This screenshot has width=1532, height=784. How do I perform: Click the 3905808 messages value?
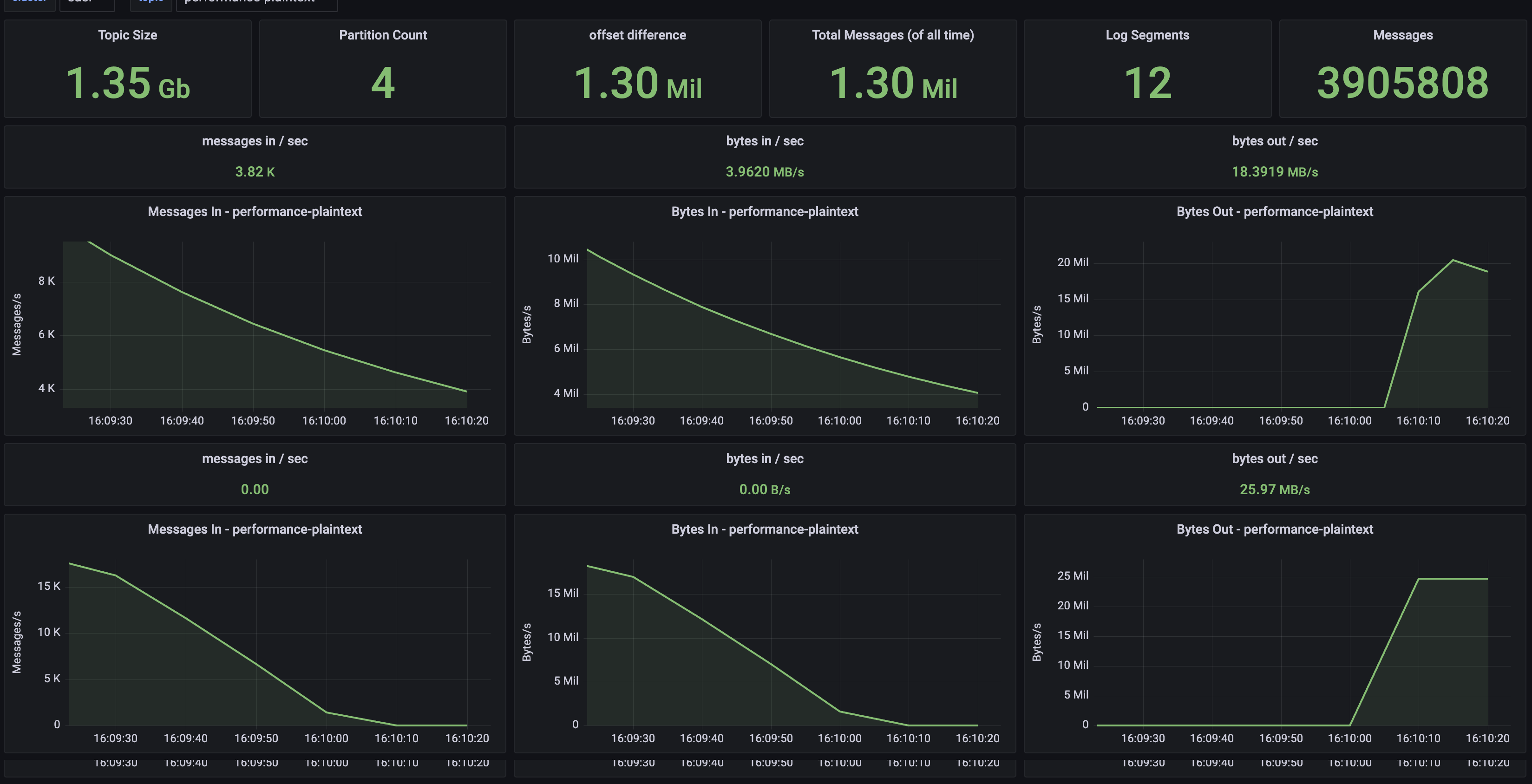click(1403, 83)
